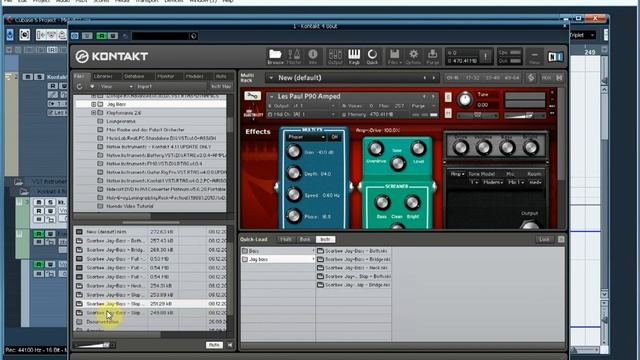Toggle Auto preview button
This screenshot has width=640, height=360.
(214, 345)
